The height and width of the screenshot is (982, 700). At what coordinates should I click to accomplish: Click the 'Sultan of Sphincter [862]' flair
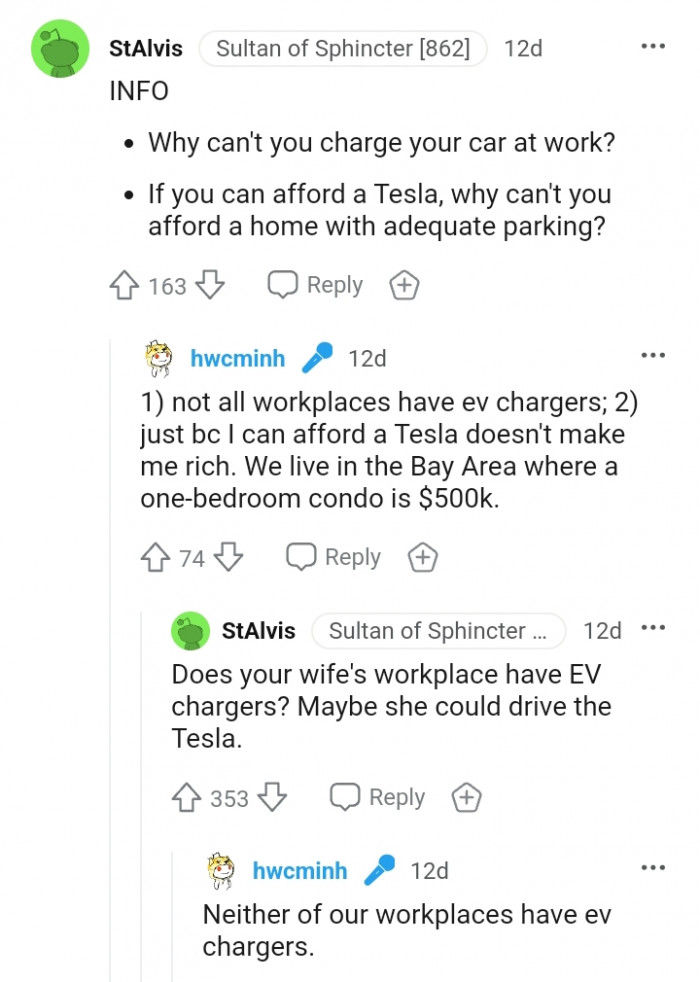[x=343, y=48]
